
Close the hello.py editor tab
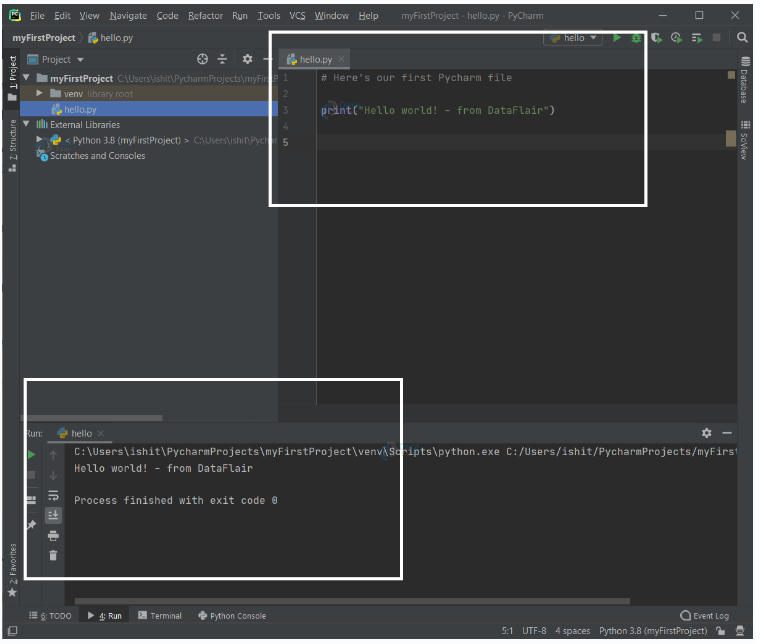341,59
